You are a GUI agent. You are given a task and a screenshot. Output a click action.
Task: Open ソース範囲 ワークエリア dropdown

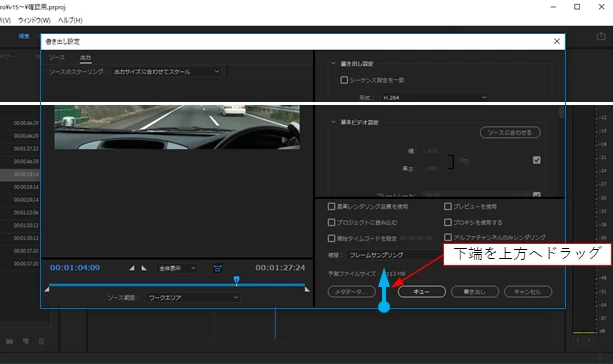click(193, 298)
